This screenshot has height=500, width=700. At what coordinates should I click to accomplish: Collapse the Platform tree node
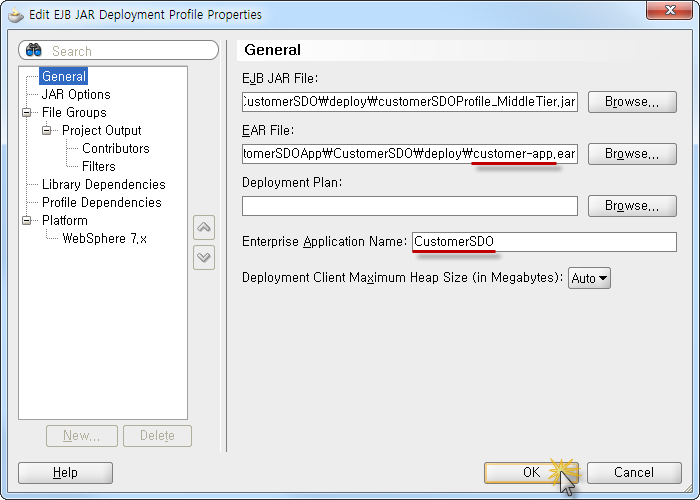click(27, 221)
